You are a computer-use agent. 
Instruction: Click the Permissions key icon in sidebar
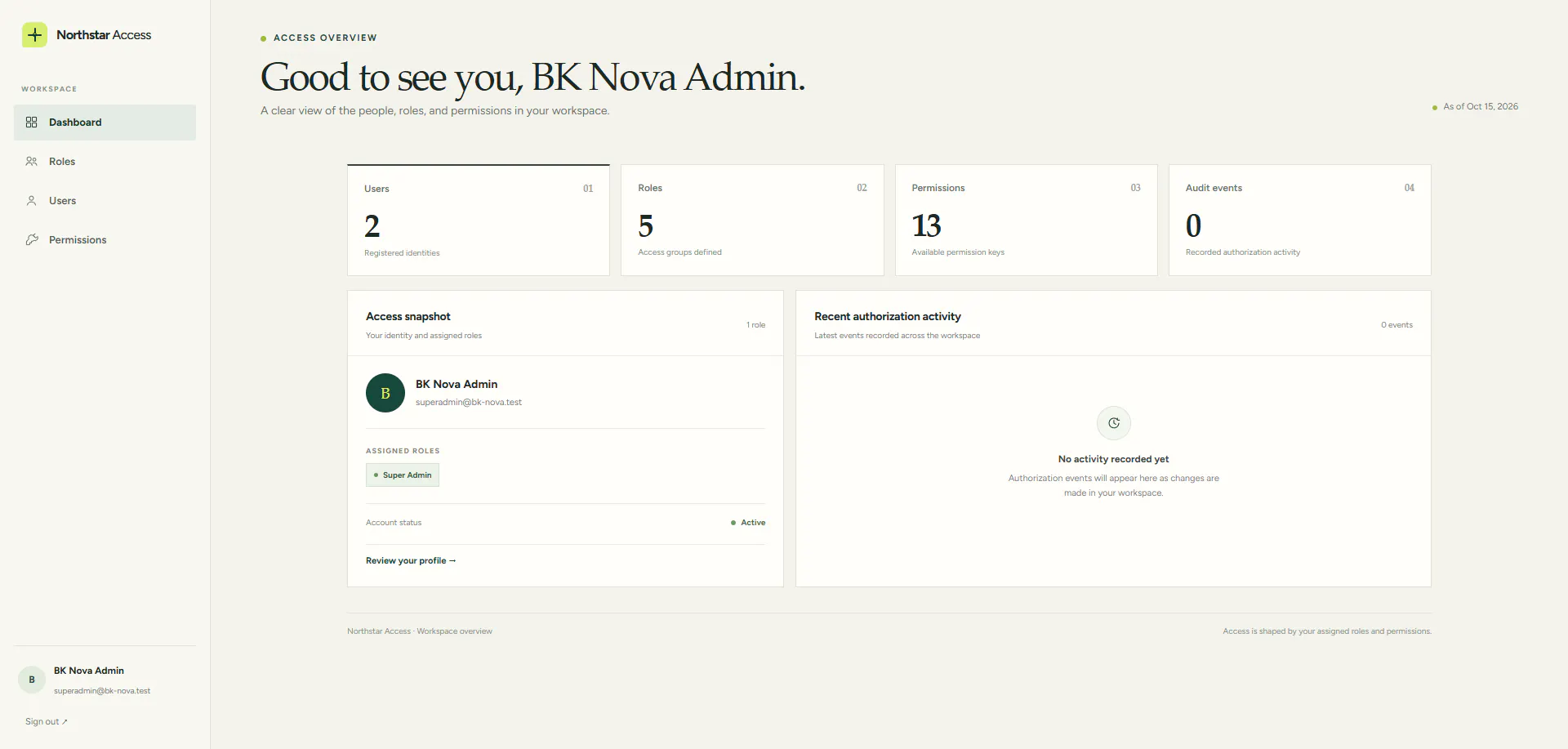[32, 240]
